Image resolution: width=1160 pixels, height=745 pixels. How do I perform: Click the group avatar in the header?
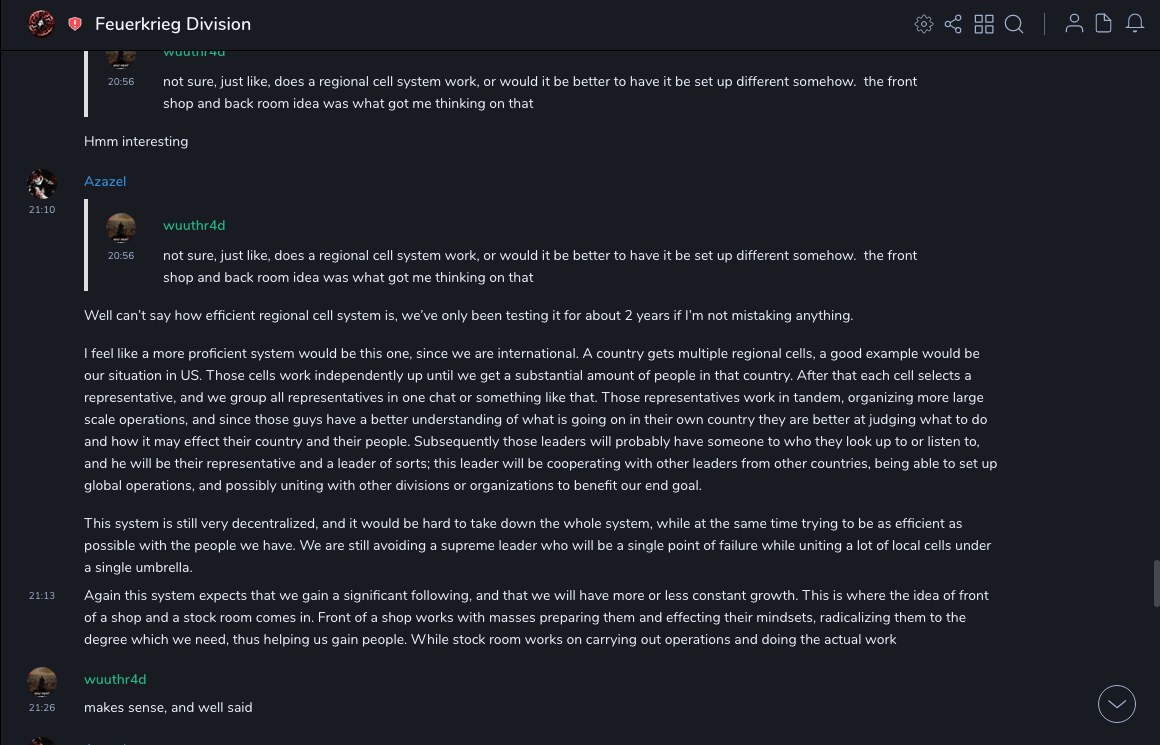coord(41,24)
